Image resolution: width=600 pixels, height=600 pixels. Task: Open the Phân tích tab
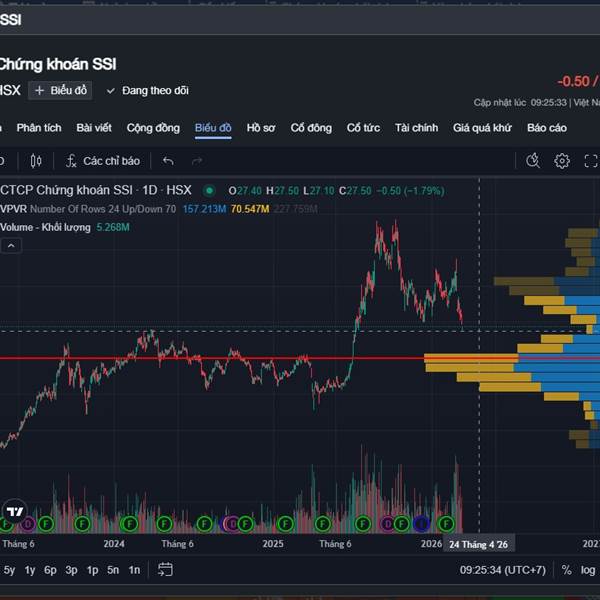coord(39,128)
